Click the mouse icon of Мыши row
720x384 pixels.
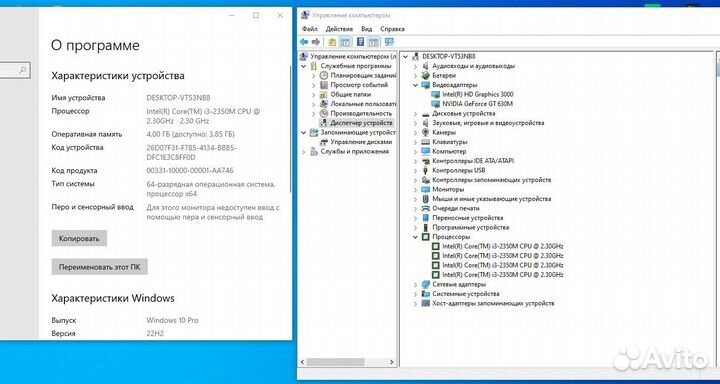[426, 199]
